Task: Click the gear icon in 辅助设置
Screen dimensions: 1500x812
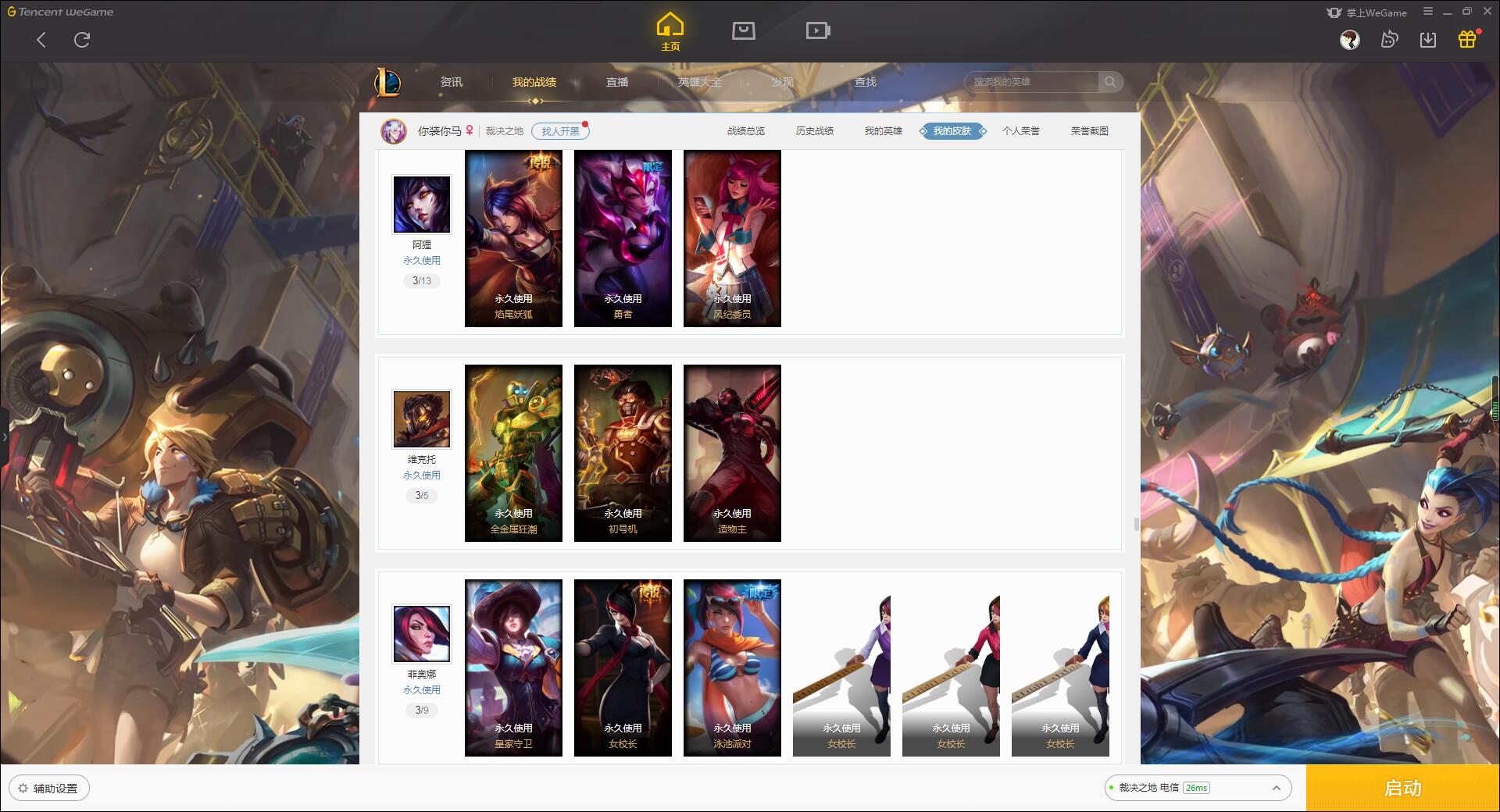Action: pyautogui.click(x=23, y=789)
